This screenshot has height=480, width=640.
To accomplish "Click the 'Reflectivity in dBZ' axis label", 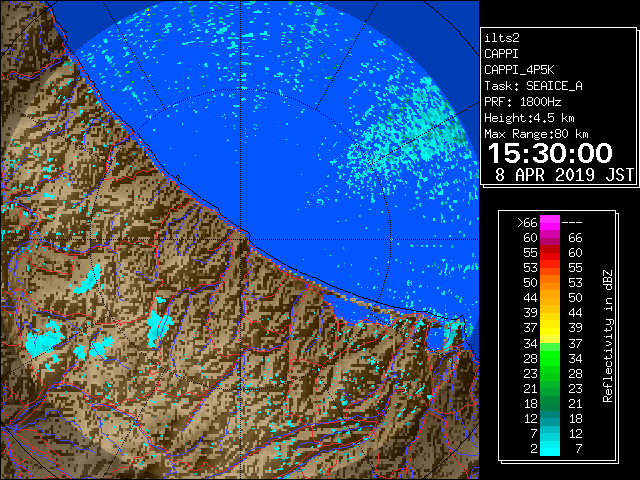I will [x=608, y=336].
